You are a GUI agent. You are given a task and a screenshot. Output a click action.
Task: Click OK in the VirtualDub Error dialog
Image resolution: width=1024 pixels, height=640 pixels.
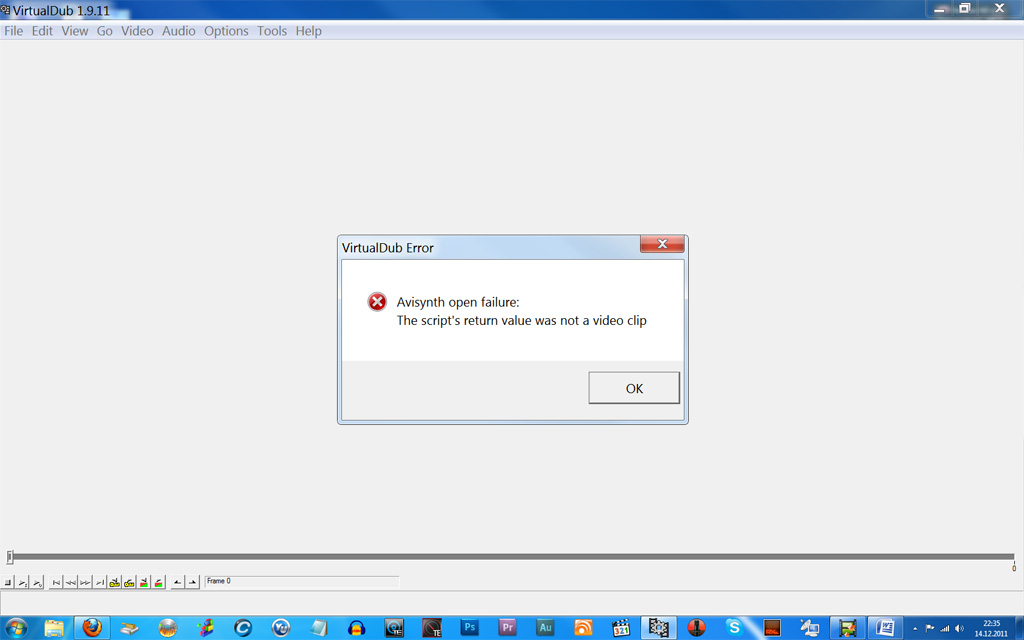pos(633,388)
